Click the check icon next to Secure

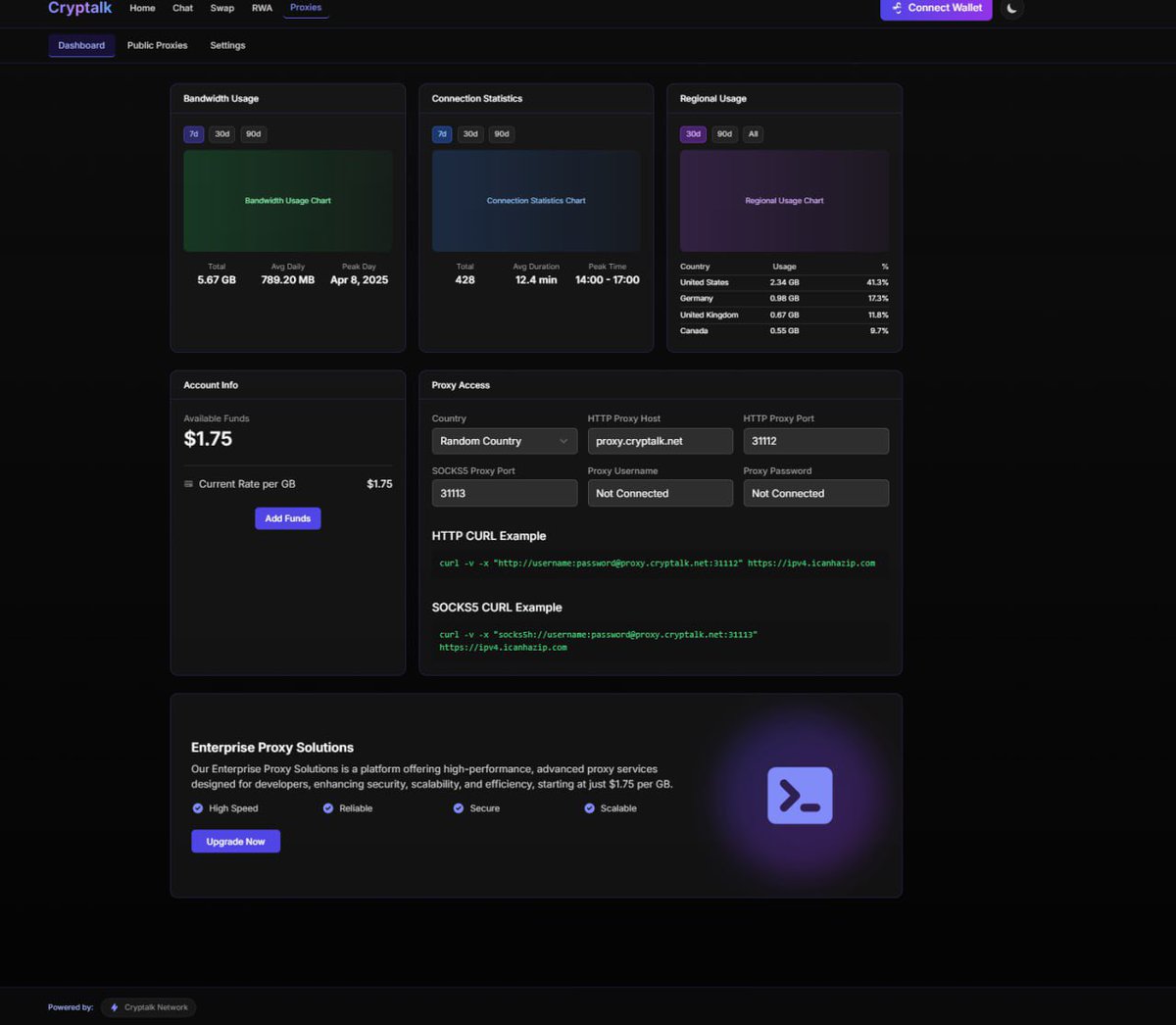459,808
